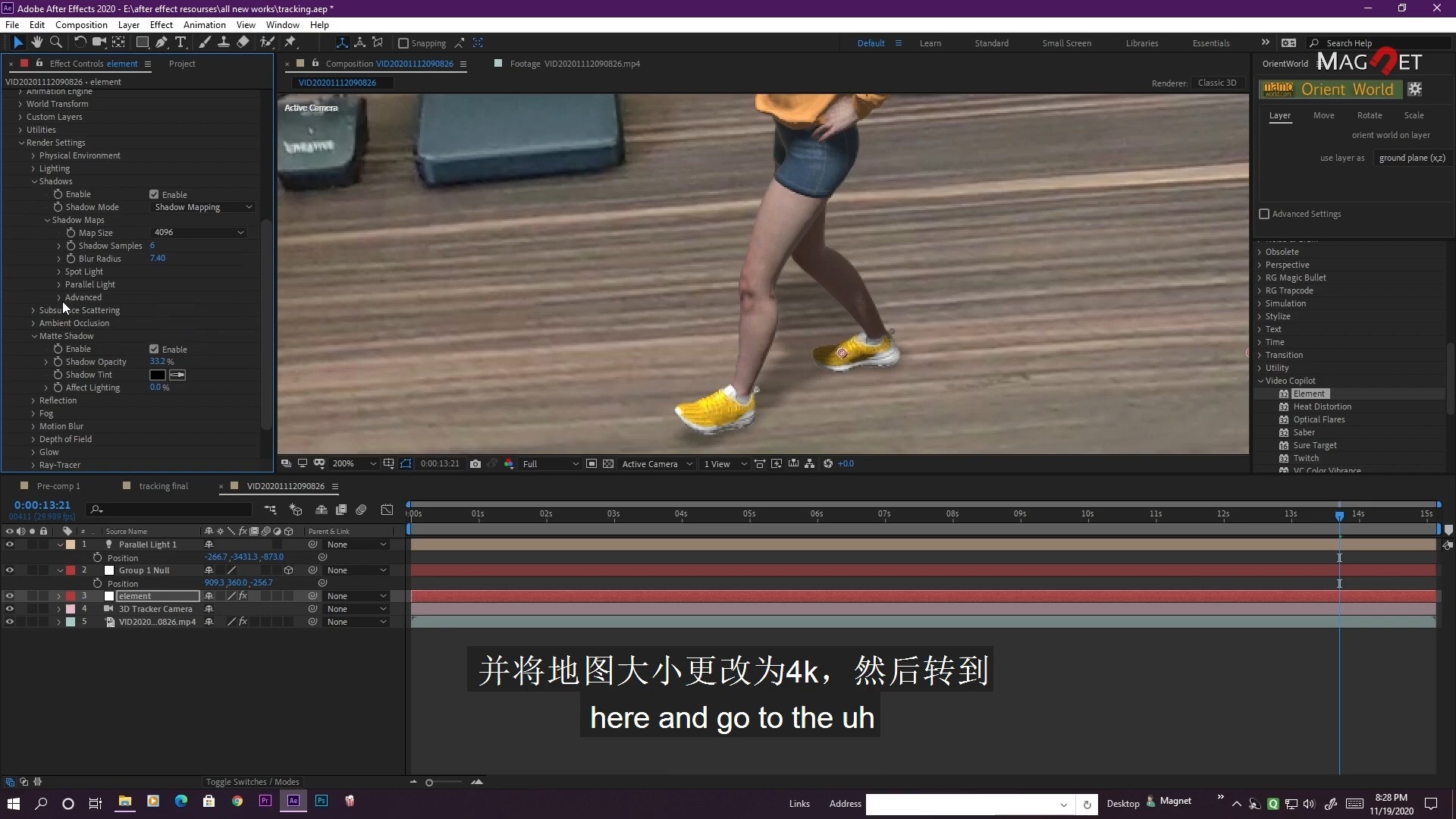Select the Type tool
Image resolution: width=1456 pixels, height=819 pixels.
(180, 42)
